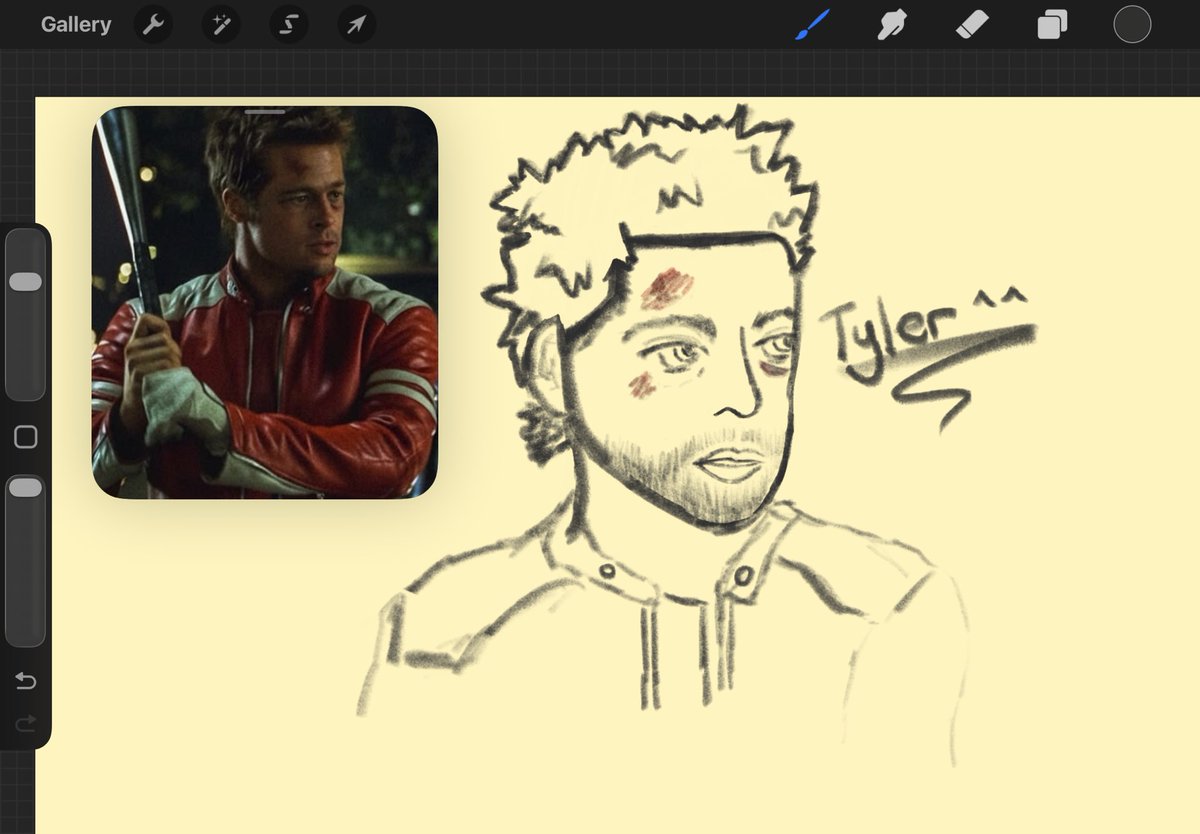Activate the Selection tool
This screenshot has width=1200, height=834.
(289, 25)
